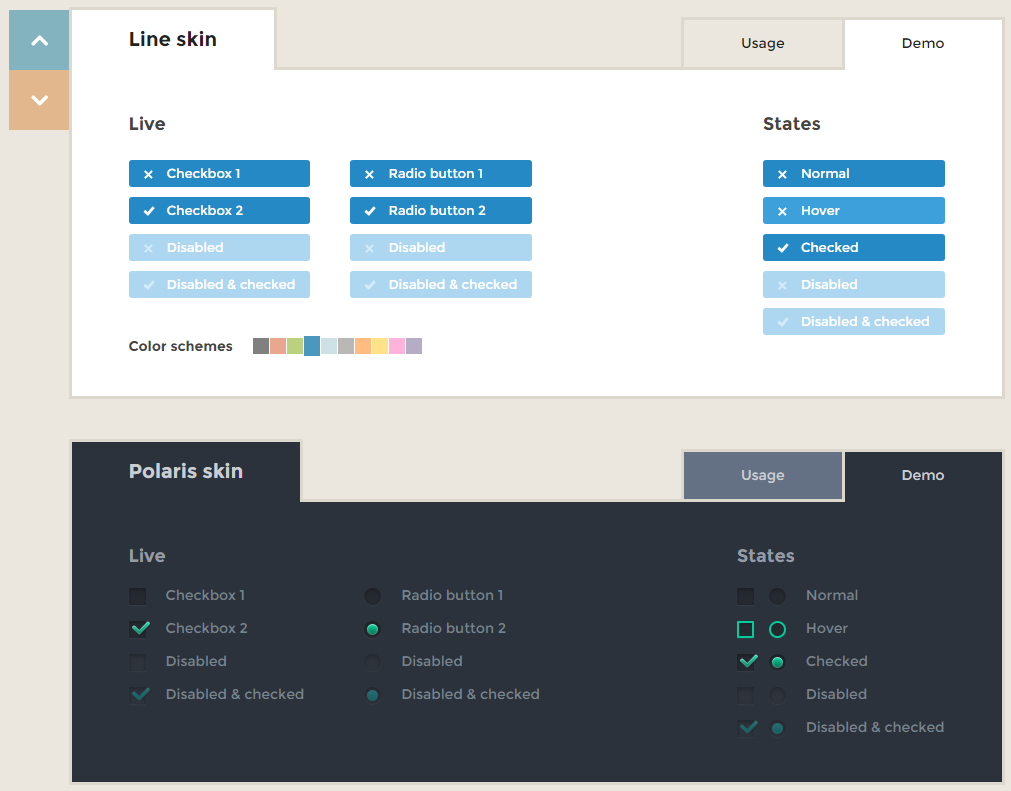Click the up chevron navigation arrow
This screenshot has height=791, width=1011.
click(x=39, y=40)
